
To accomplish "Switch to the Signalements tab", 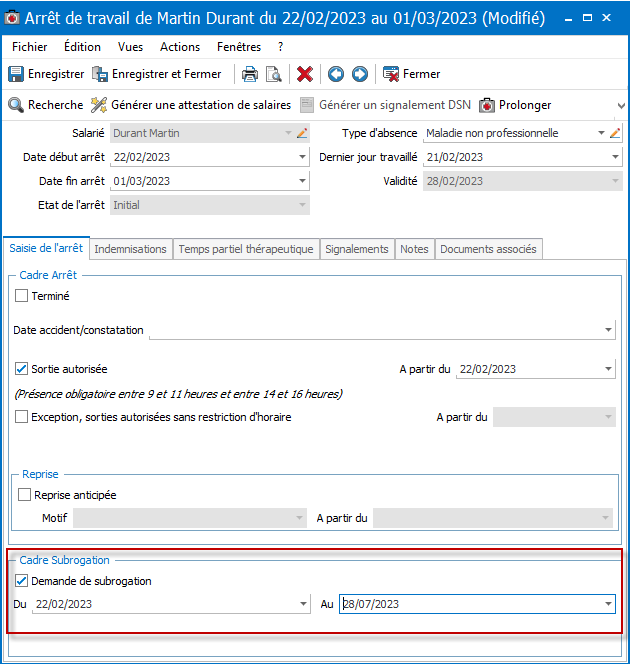I will (x=357, y=249).
